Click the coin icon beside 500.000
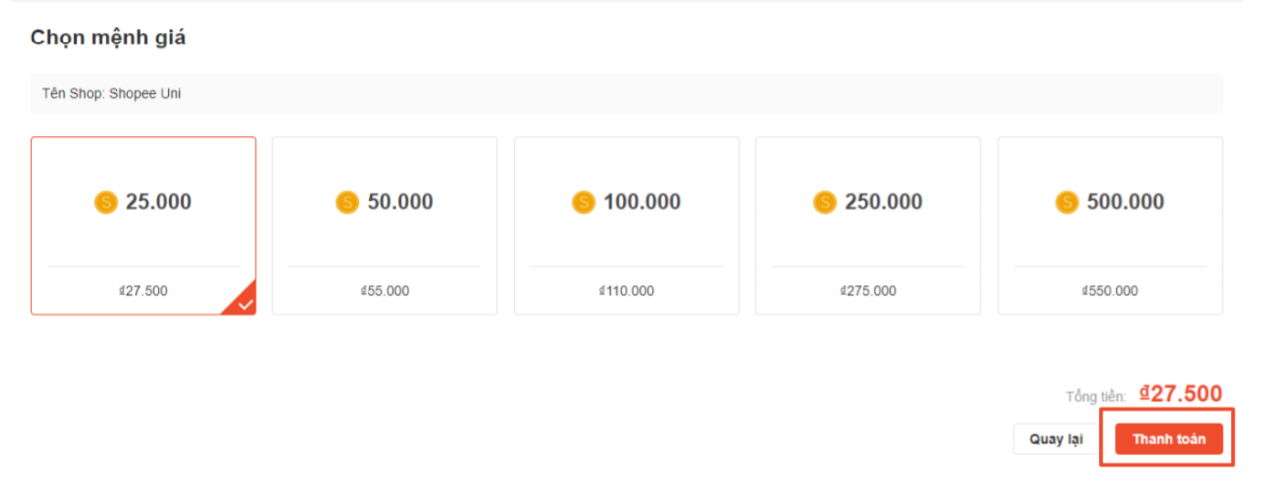 [1067, 203]
